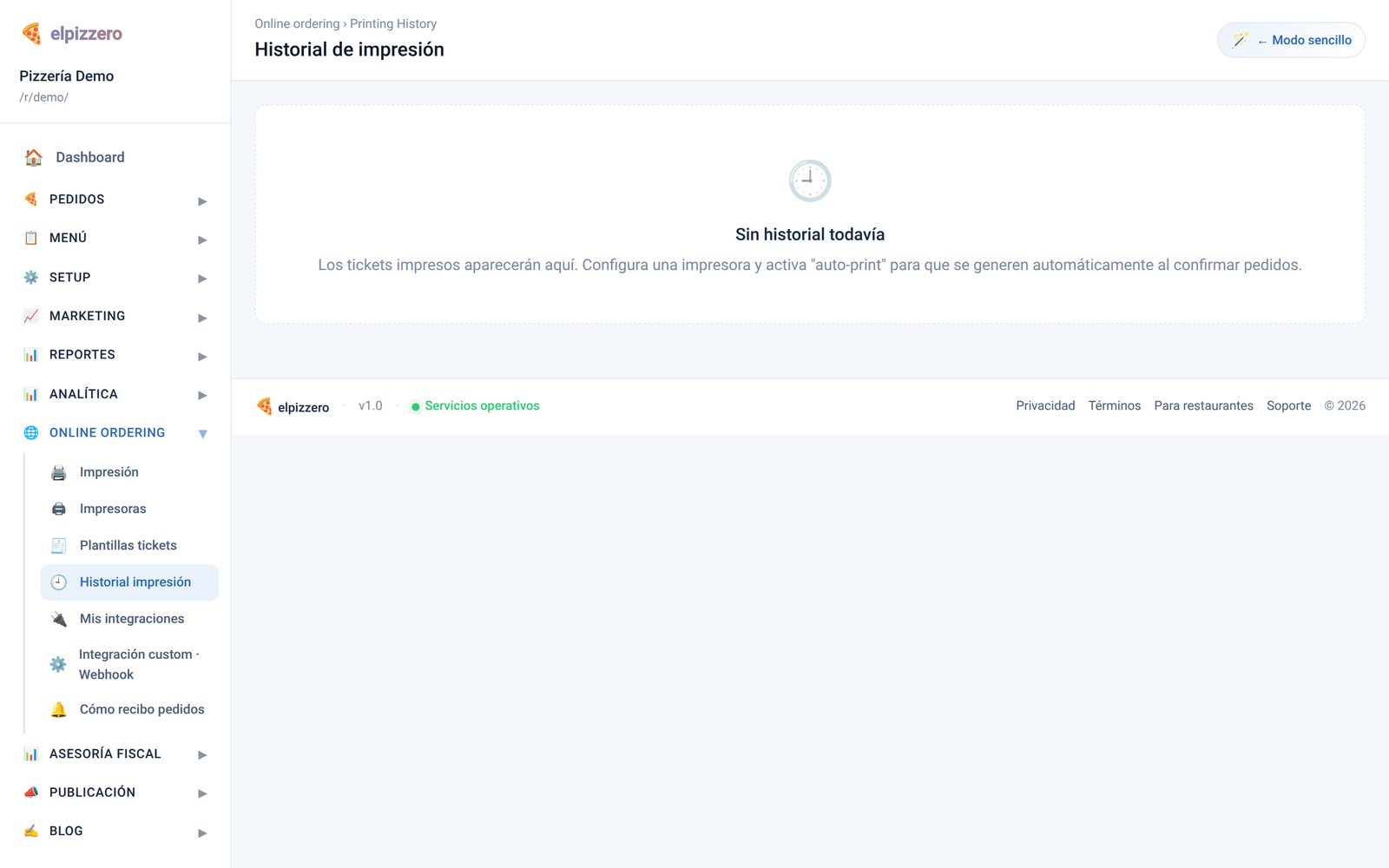Click the Publicación megaphone icon

(x=31, y=792)
